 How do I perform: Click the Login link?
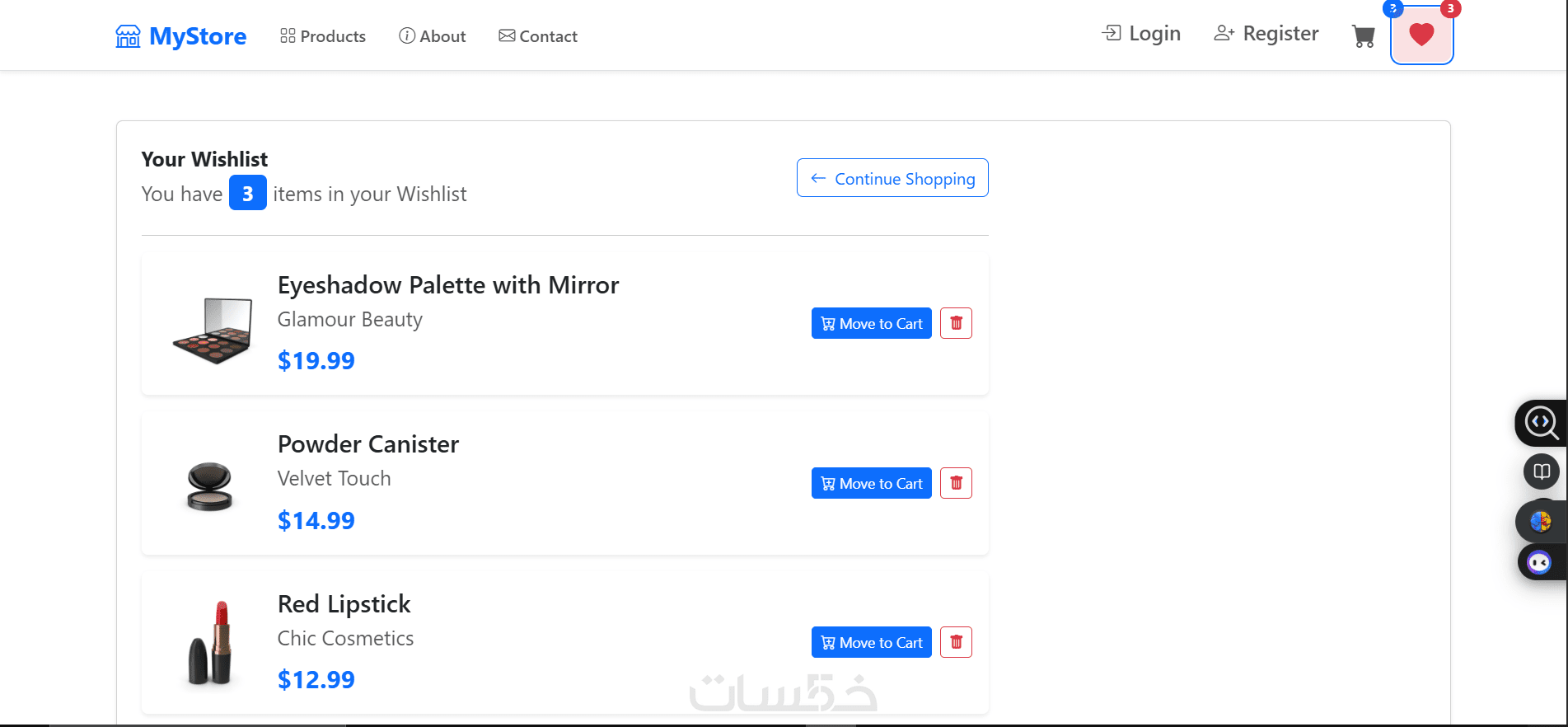point(1141,34)
